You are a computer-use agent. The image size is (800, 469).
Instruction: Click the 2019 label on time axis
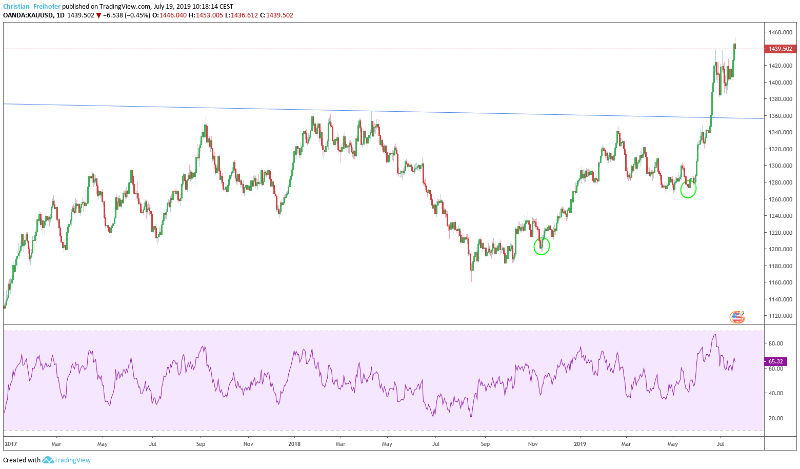pyautogui.click(x=577, y=440)
